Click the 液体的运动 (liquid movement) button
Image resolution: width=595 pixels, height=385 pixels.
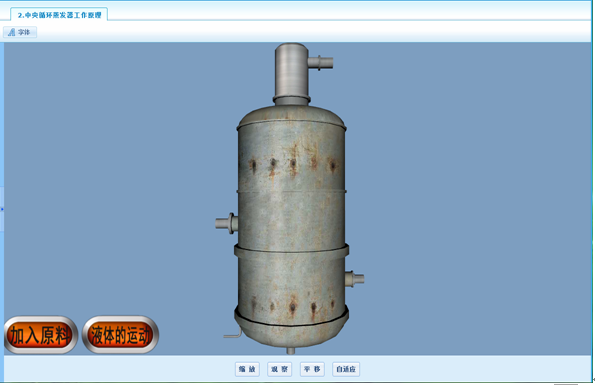pos(120,335)
